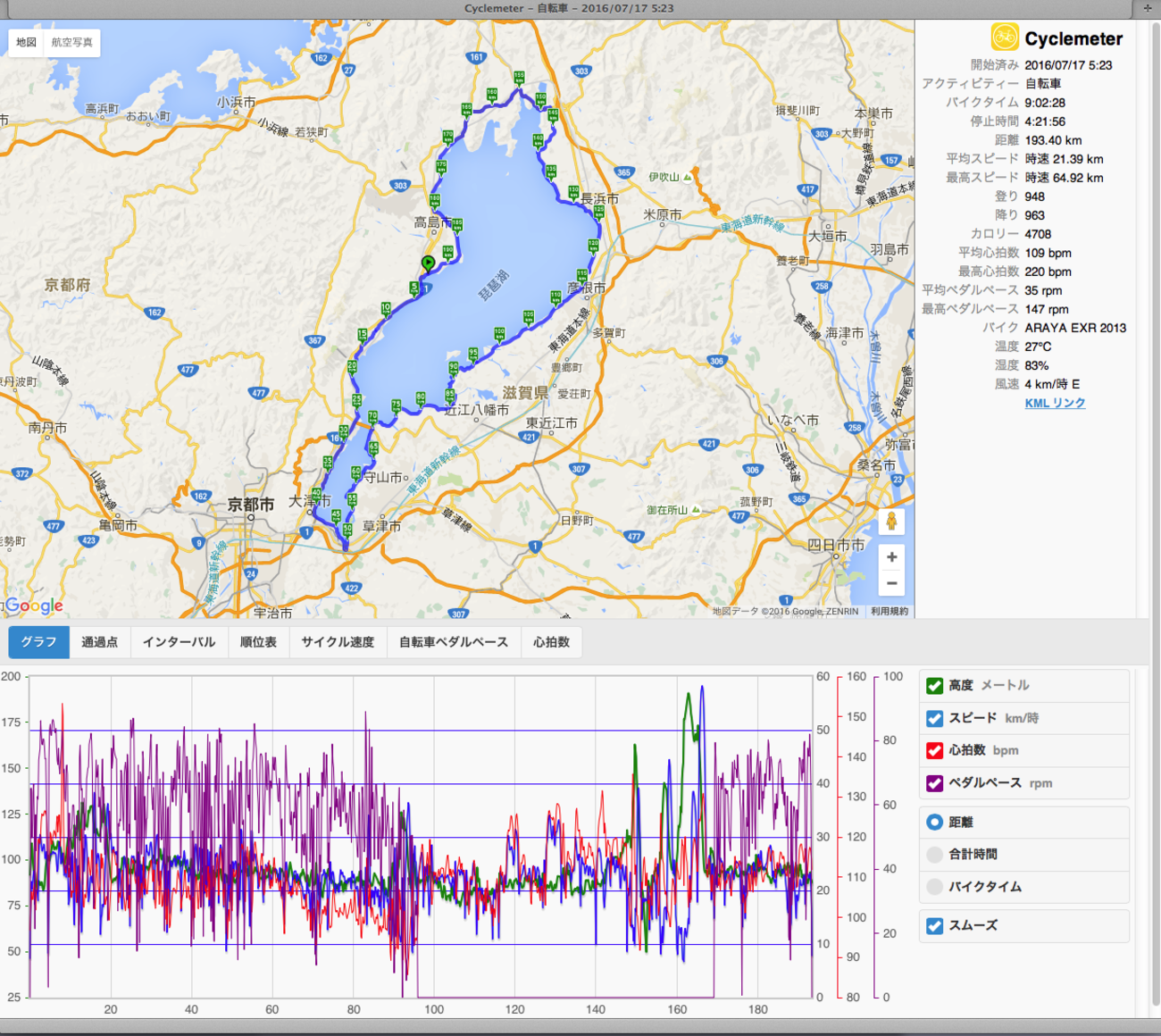Click the 停止時間 value 4:21:56
The height and width of the screenshot is (1036, 1161).
click(1045, 121)
